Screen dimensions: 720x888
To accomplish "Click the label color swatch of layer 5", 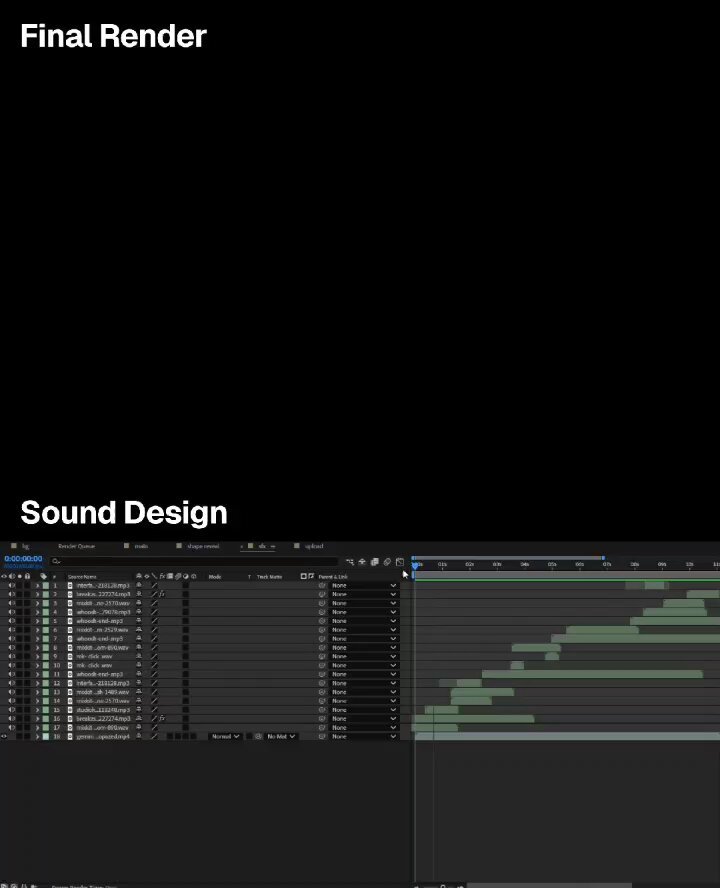I will pos(46,621).
